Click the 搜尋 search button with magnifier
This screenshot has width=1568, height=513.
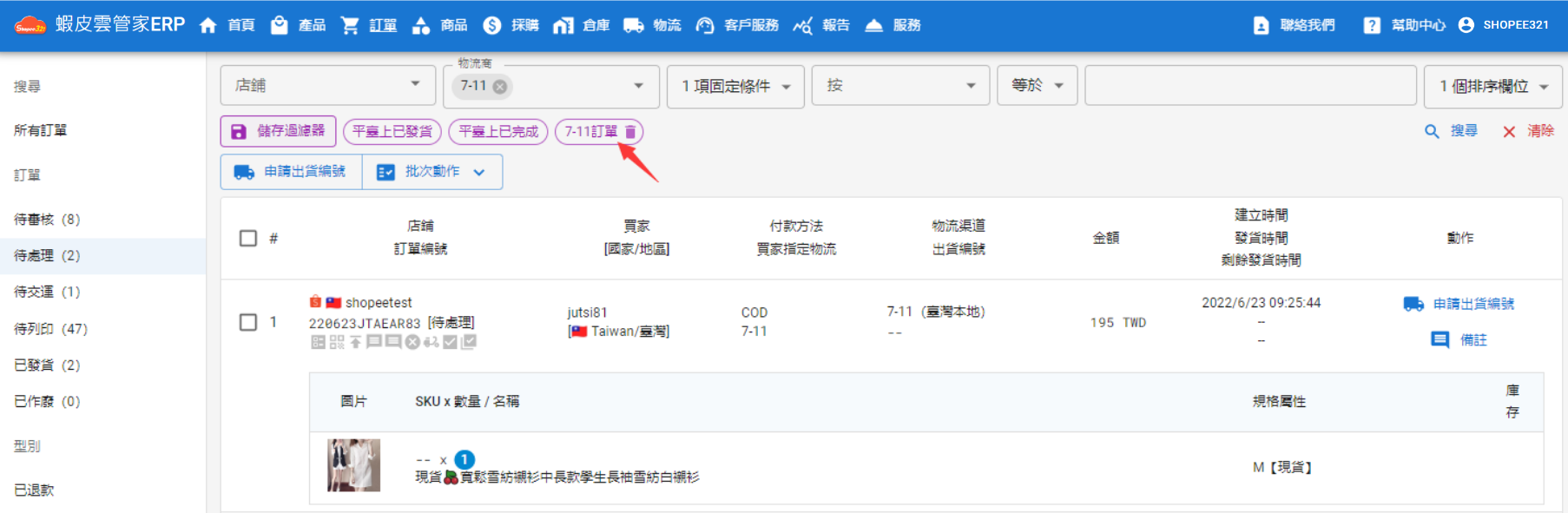[1451, 131]
